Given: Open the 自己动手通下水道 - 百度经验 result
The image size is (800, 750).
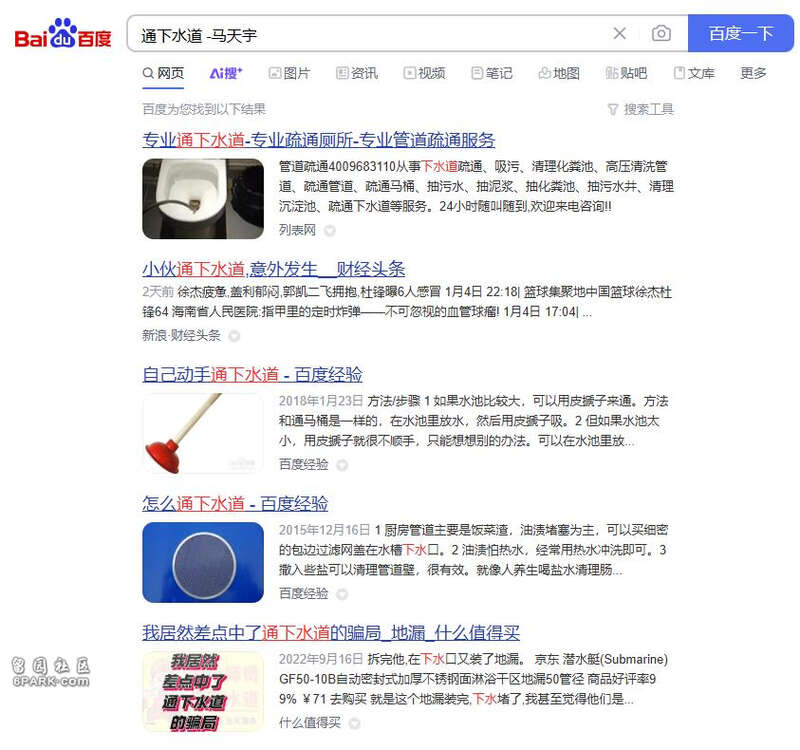Looking at the screenshot, I should (x=253, y=375).
